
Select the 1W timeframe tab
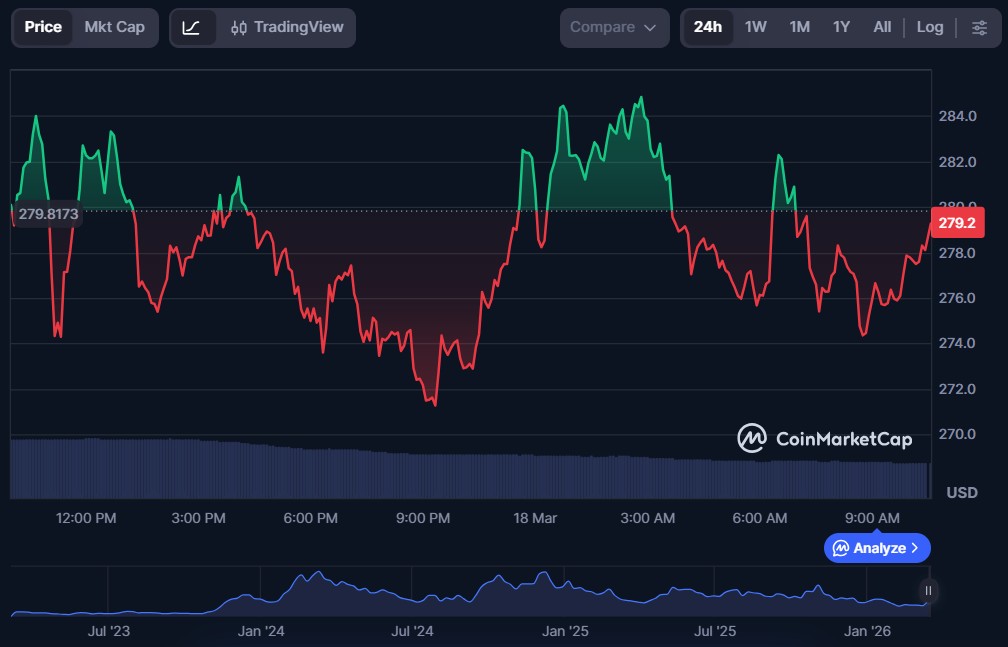[x=755, y=27]
